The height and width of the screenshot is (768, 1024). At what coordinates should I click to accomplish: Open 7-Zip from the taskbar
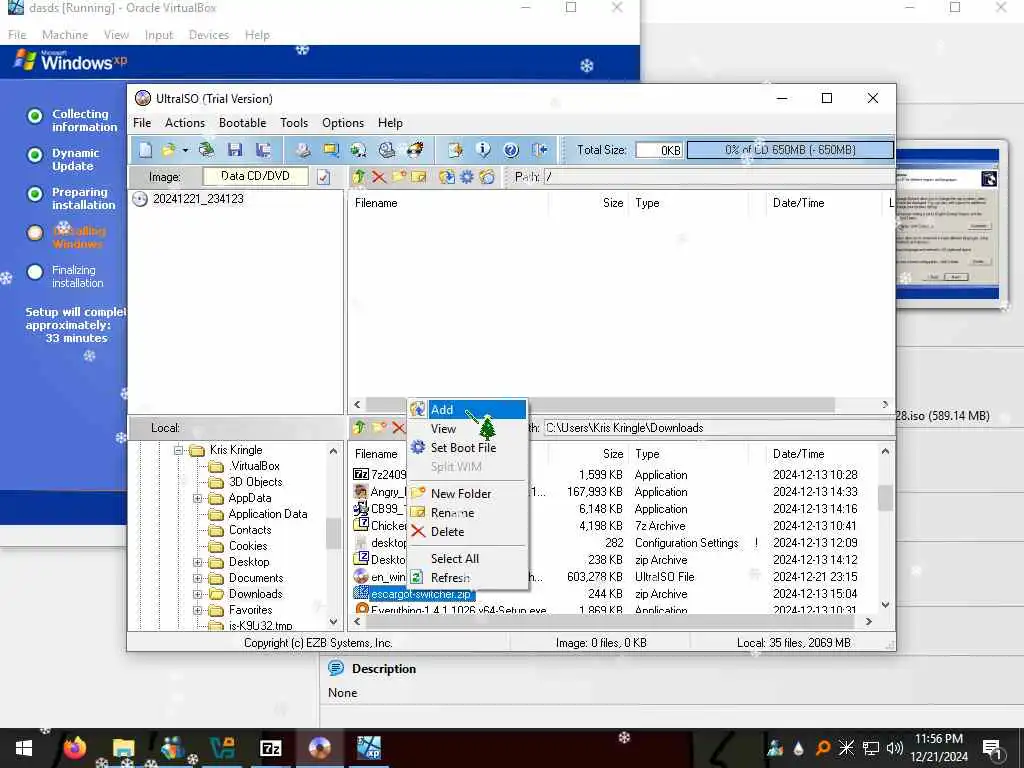click(x=270, y=748)
